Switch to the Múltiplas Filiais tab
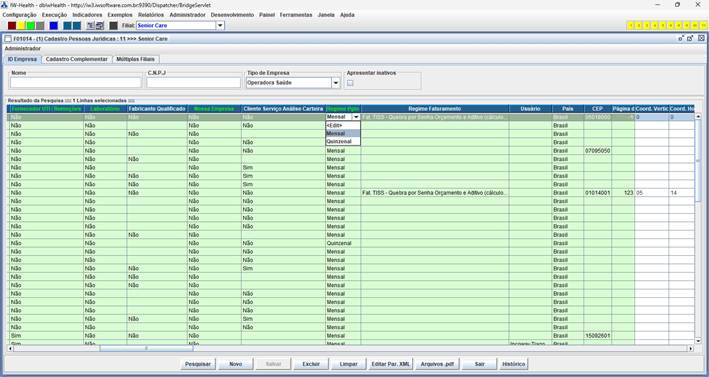 [x=135, y=59]
